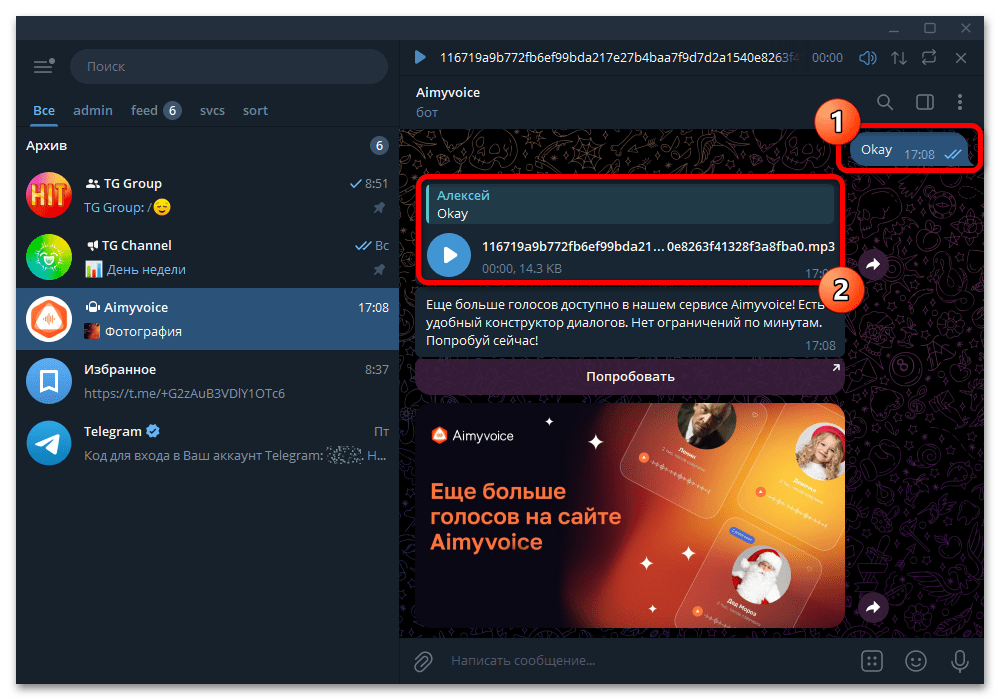Click the Aimyvoice promo text message
Image resolution: width=1000 pixels, height=700 pixels.
coord(630,323)
